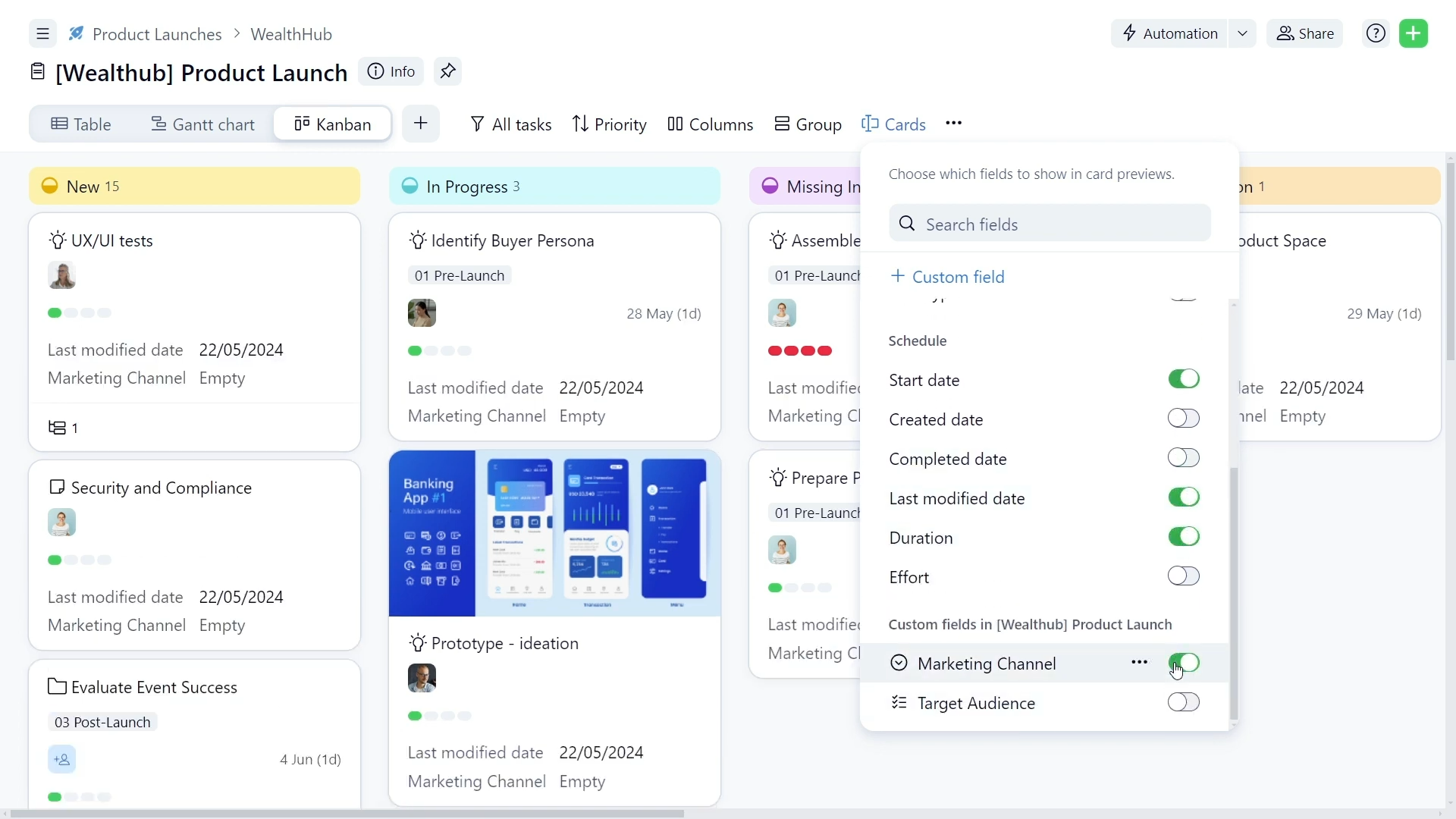Viewport: 1456px width, 819px height.
Task: Expand the Marketing Channel field chevron
Action: (899, 662)
